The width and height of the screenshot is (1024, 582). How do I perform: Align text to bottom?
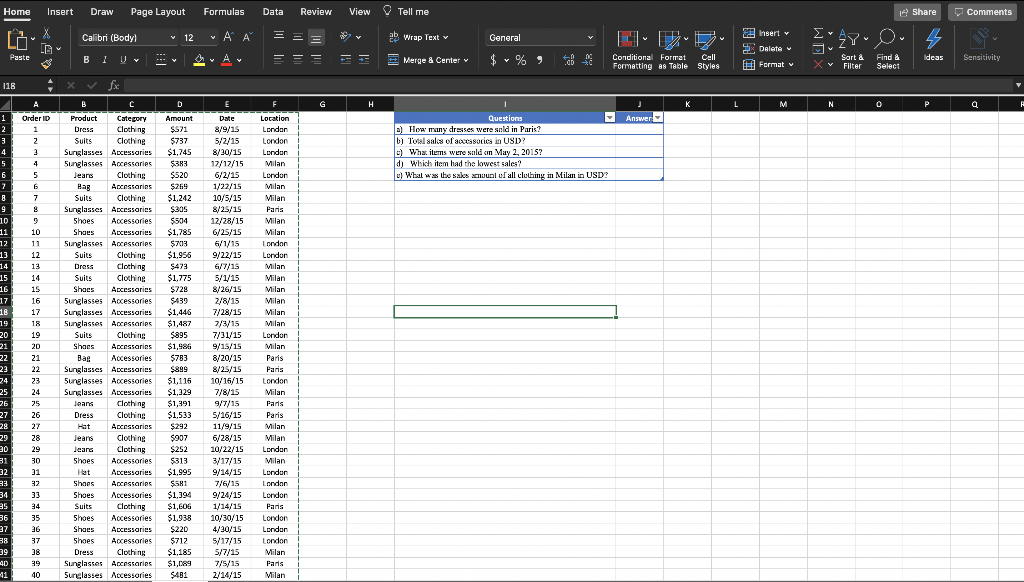point(316,38)
